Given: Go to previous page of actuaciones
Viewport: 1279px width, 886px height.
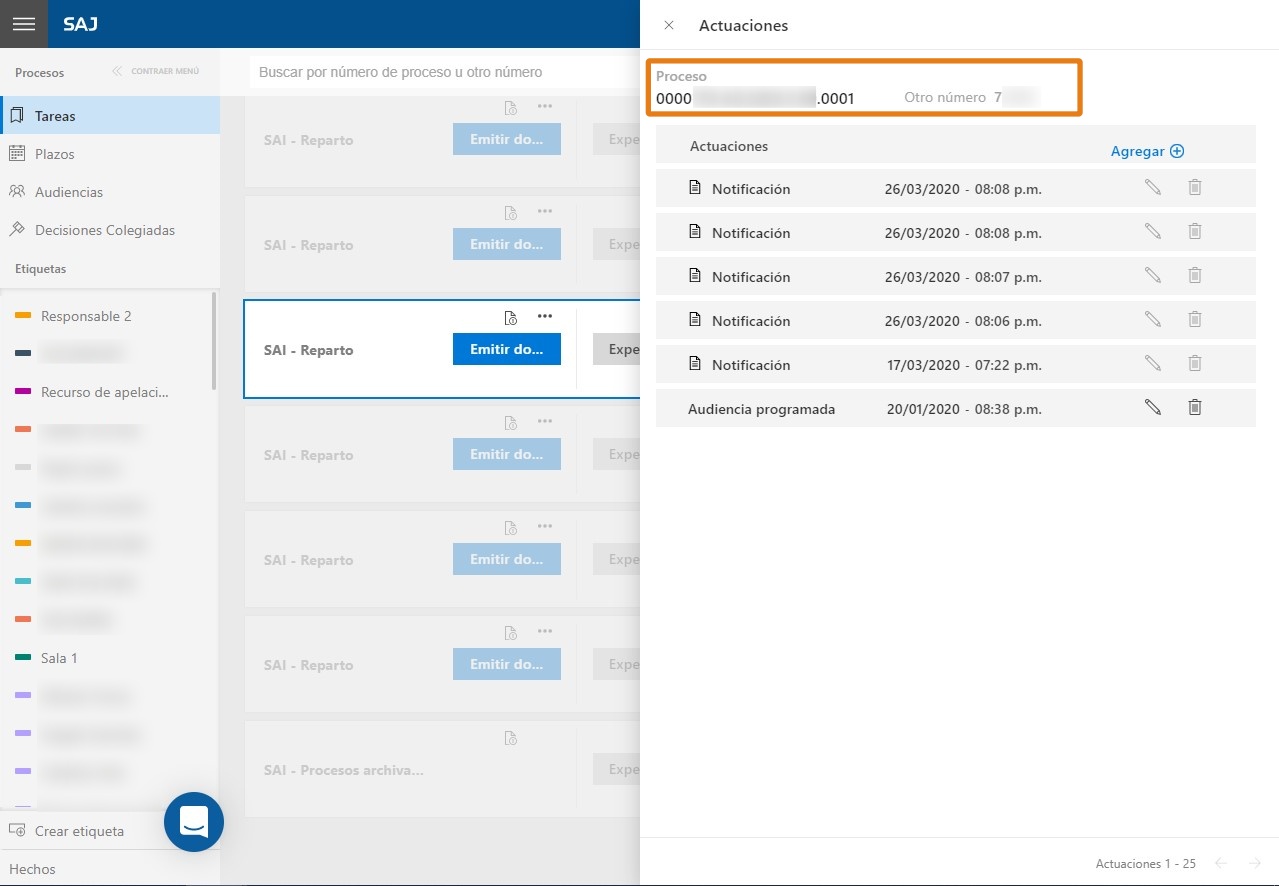Looking at the screenshot, I should (x=1220, y=863).
